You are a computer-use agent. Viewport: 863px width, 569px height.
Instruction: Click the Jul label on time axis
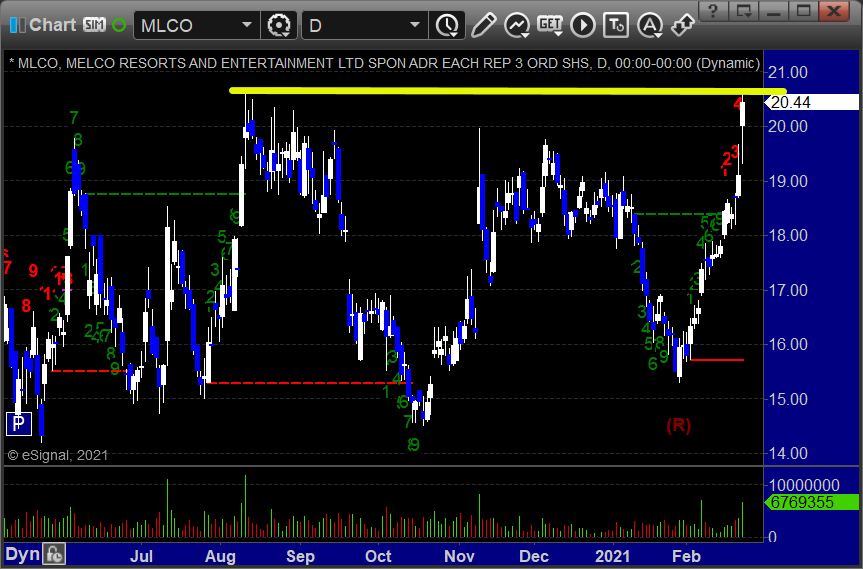pos(141,556)
